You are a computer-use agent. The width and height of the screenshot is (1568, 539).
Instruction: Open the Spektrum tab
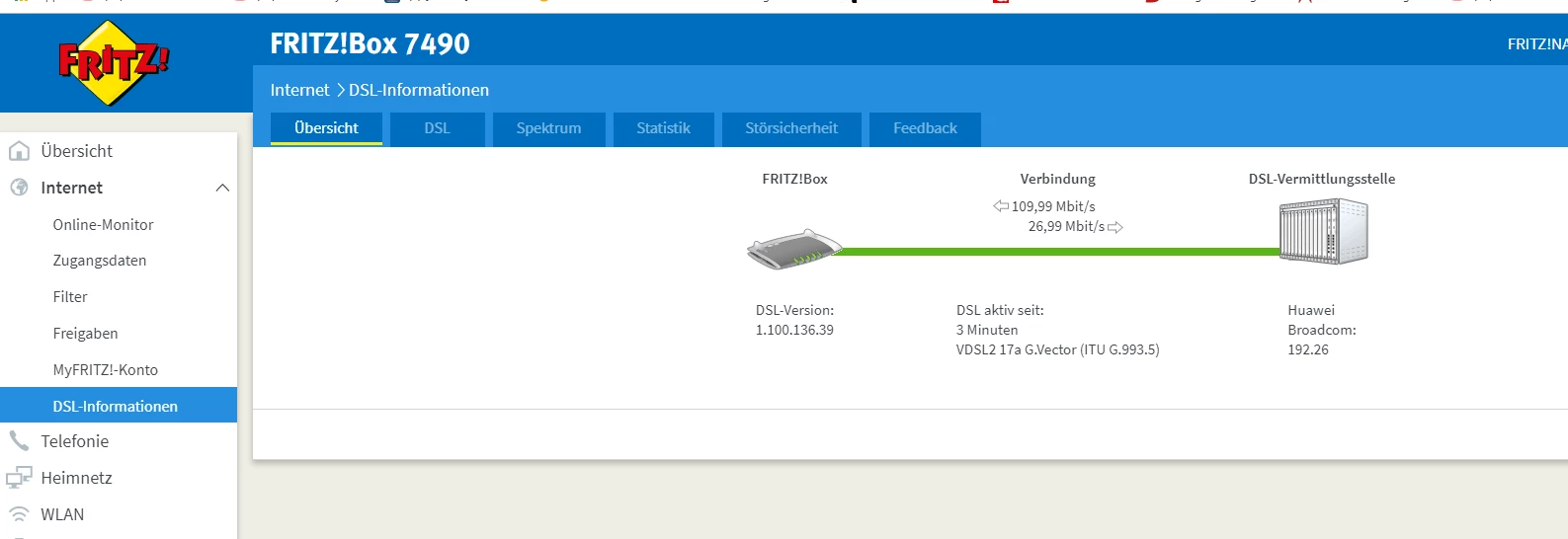pos(548,128)
